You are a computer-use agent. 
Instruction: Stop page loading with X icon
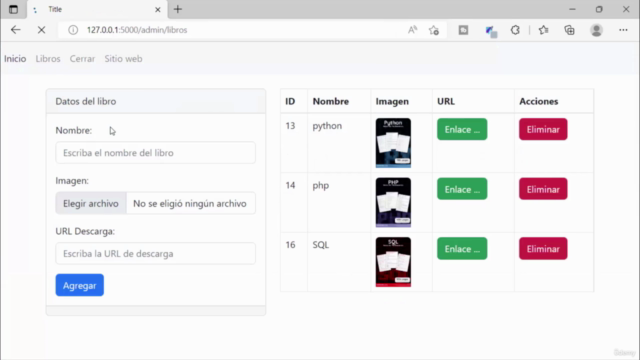click(x=41, y=30)
